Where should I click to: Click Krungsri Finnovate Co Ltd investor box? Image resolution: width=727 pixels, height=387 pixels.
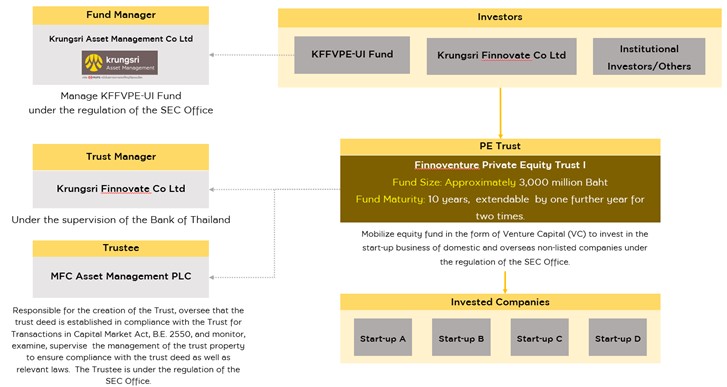[x=501, y=56]
